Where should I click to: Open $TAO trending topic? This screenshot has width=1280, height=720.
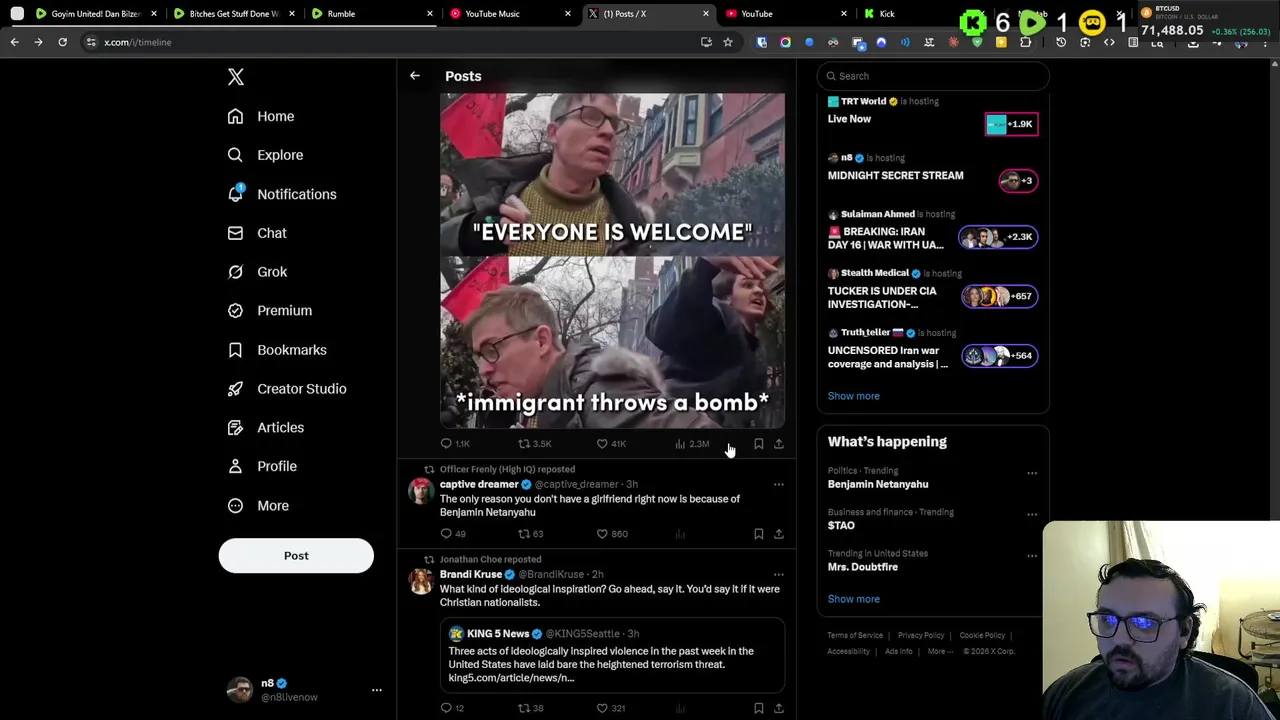(x=841, y=525)
